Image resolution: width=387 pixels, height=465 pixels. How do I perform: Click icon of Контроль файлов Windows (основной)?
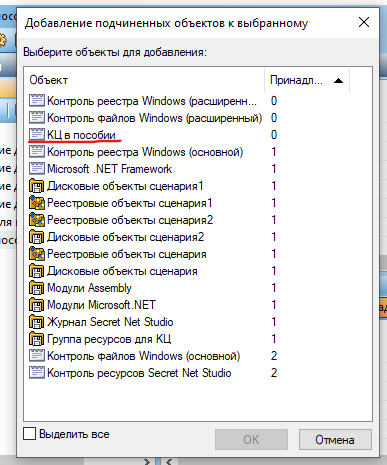tap(37, 356)
